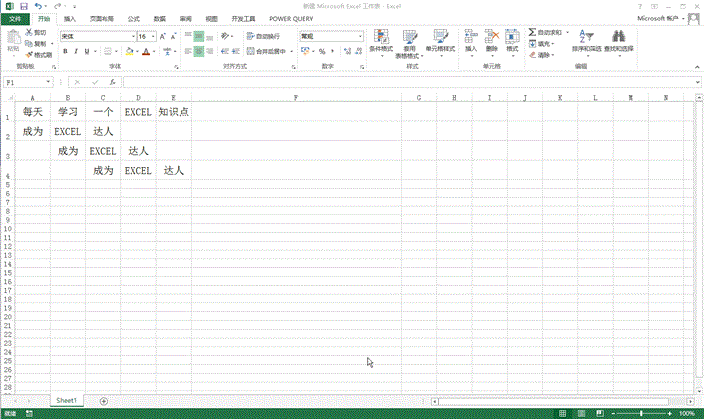Open the 文件 (File) menu button
The height and width of the screenshot is (419, 704).
(x=15, y=18)
